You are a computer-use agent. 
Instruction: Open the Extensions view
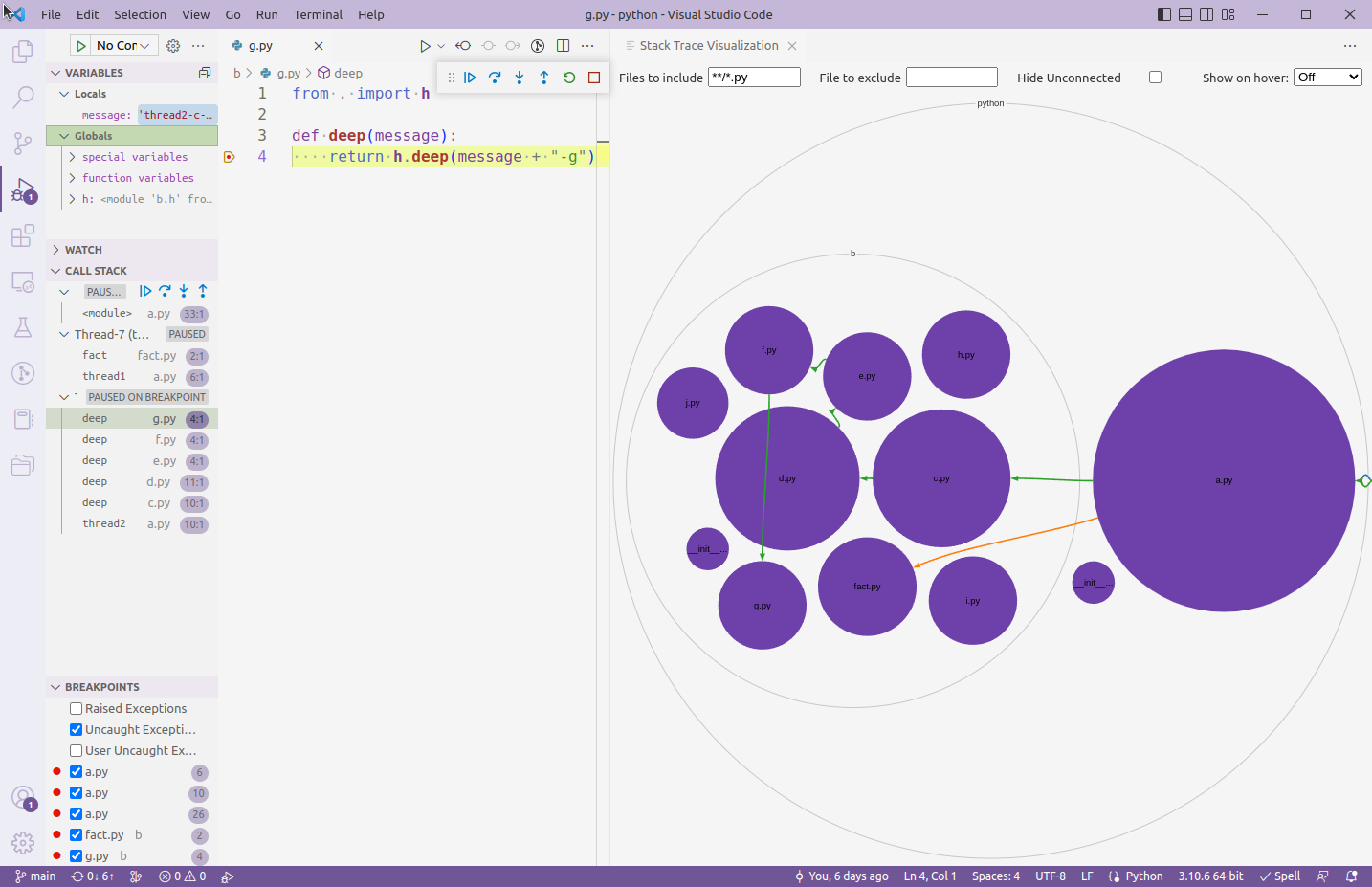[23, 235]
